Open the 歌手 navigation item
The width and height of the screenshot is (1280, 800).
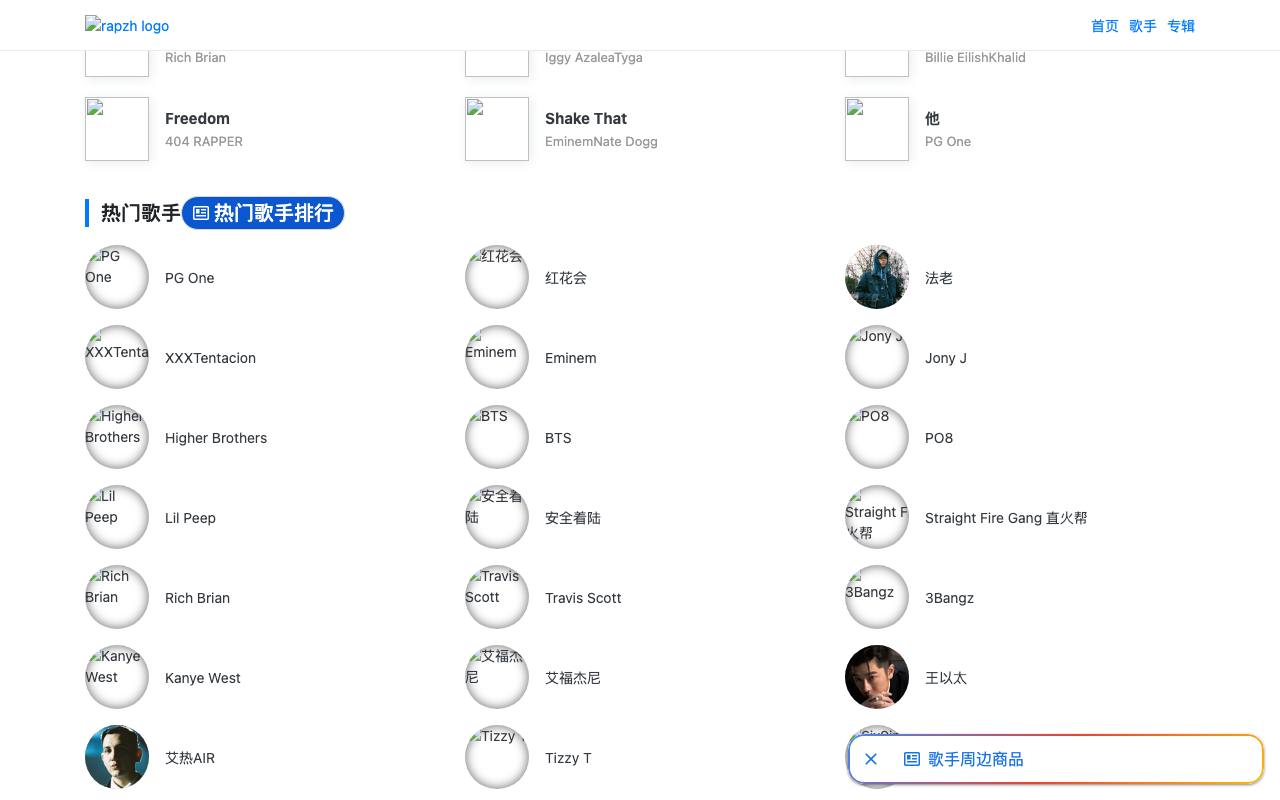1143,26
